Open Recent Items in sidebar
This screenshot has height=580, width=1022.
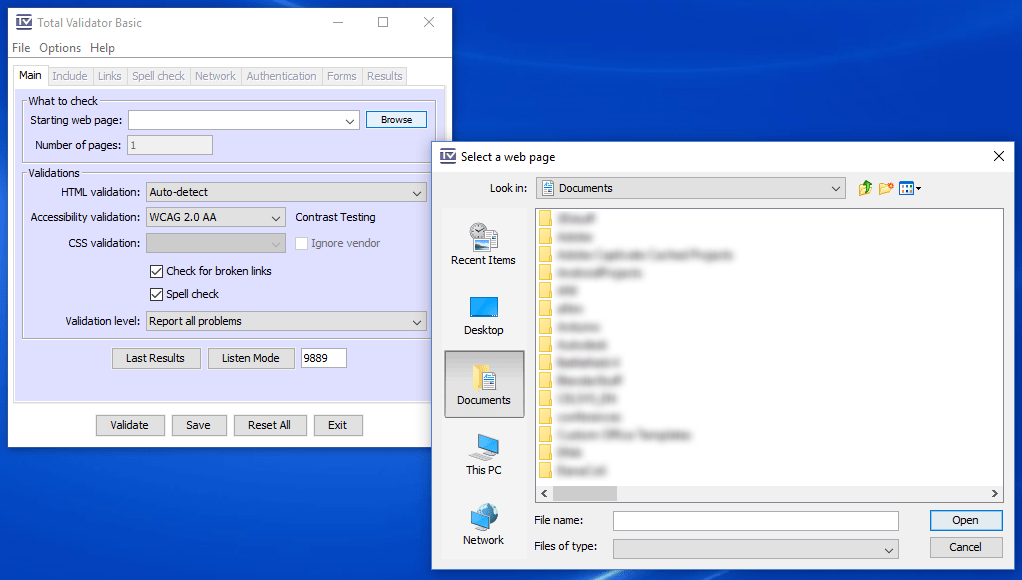click(483, 244)
